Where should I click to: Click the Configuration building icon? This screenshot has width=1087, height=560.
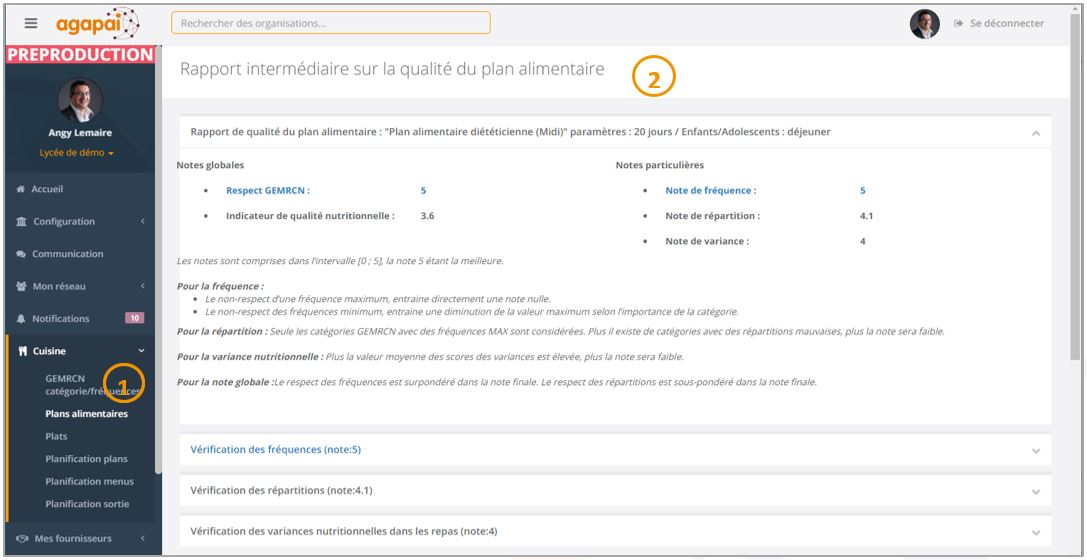click(21, 222)
